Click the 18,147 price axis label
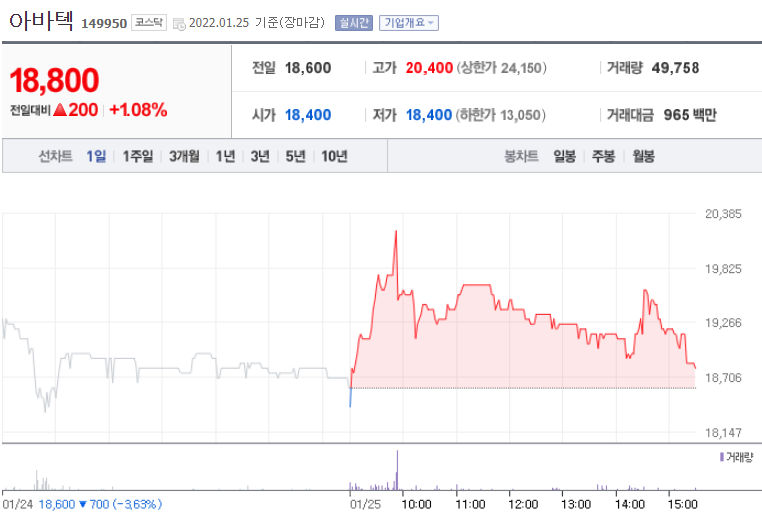This screenshot has height=529, width=762. pos(723,432)
